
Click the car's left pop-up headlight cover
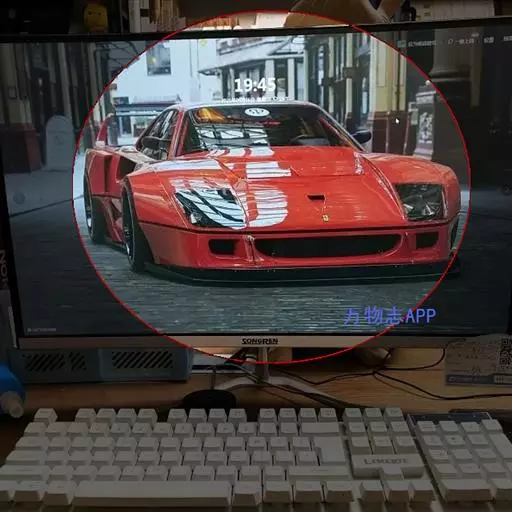tap(211, 207)
